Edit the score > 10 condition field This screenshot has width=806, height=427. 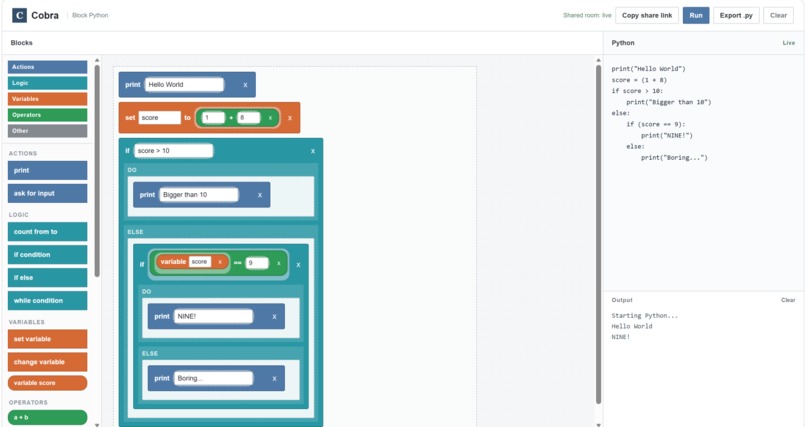[173, 151]
